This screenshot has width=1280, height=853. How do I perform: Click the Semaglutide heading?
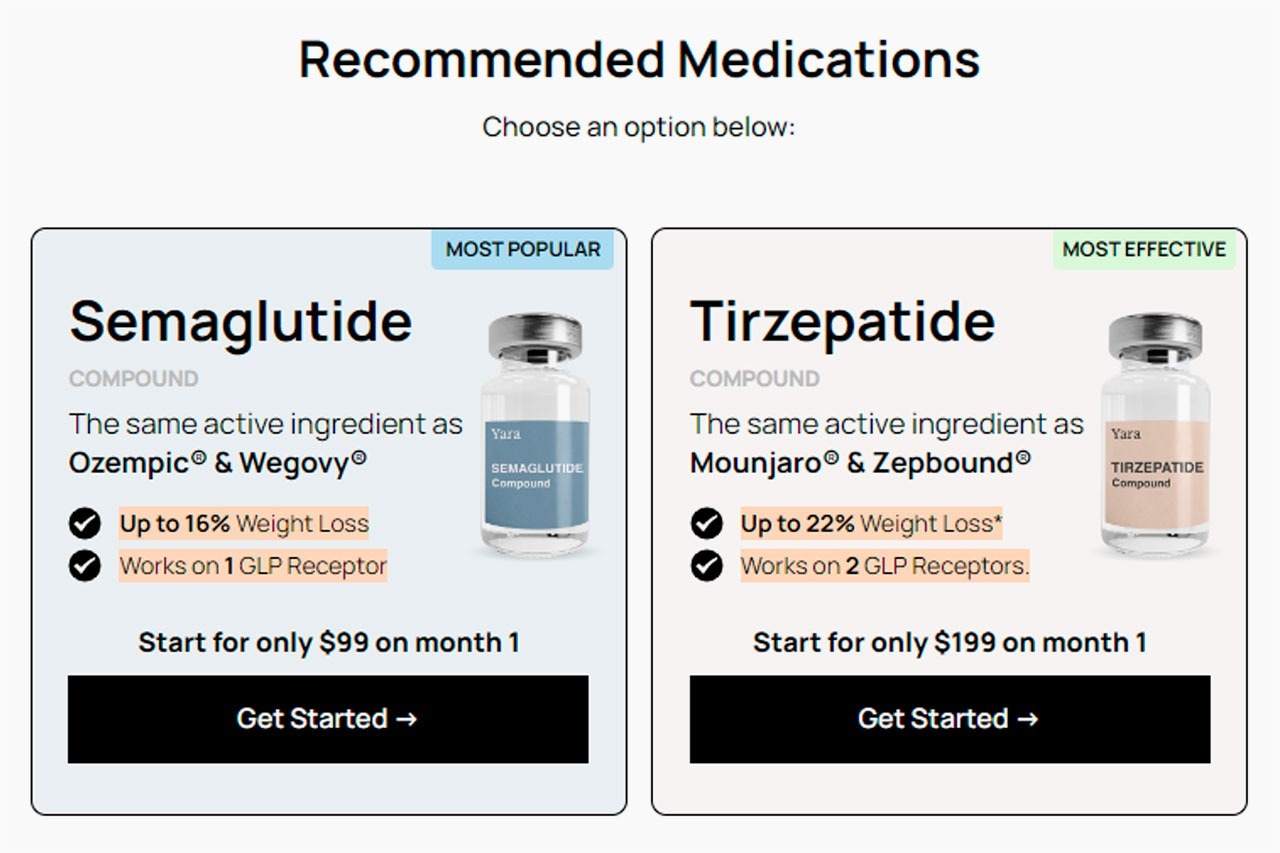[240, 322]
